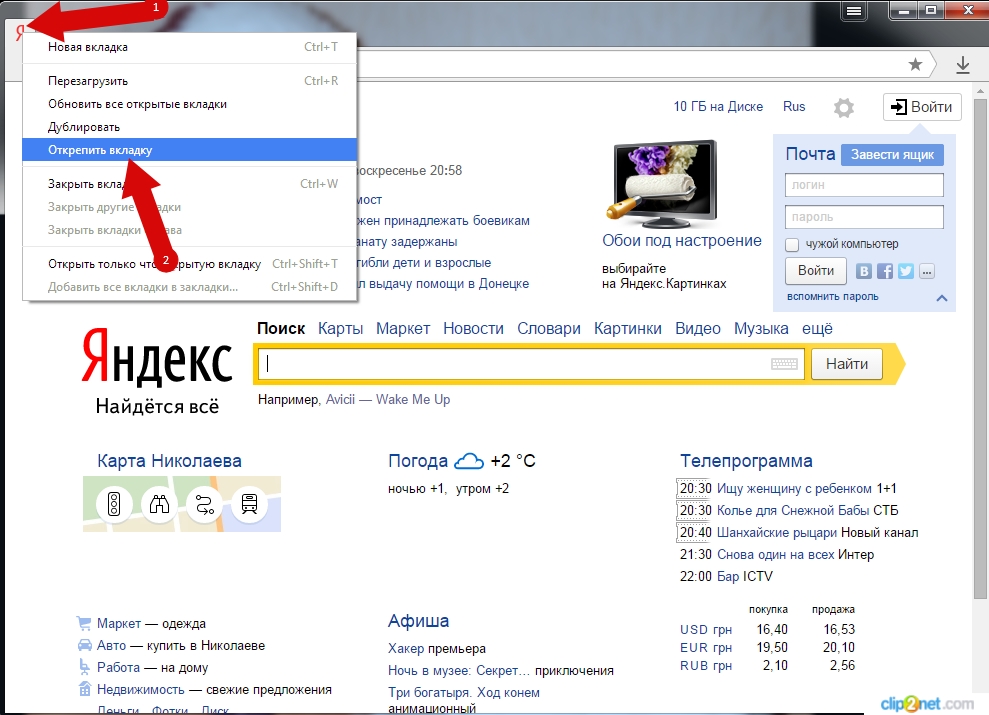Click the wallpaper monitor image
The image size is (989, 715).
point(662,184)
